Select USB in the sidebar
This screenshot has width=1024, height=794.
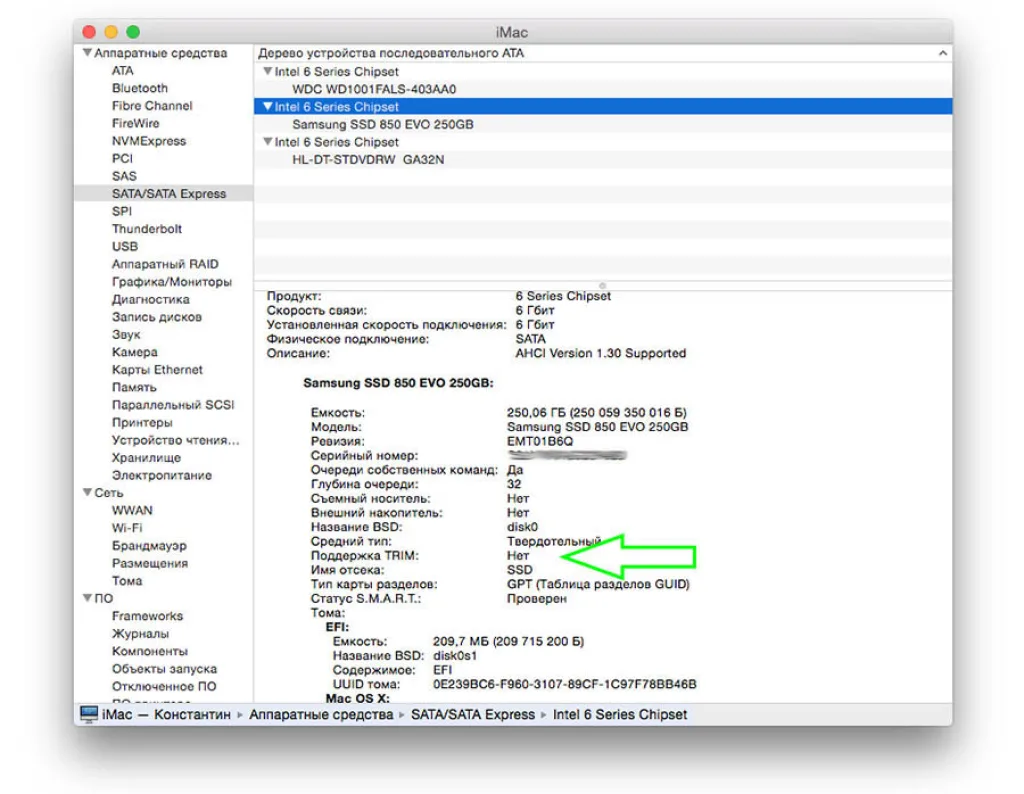pos(125,247)
